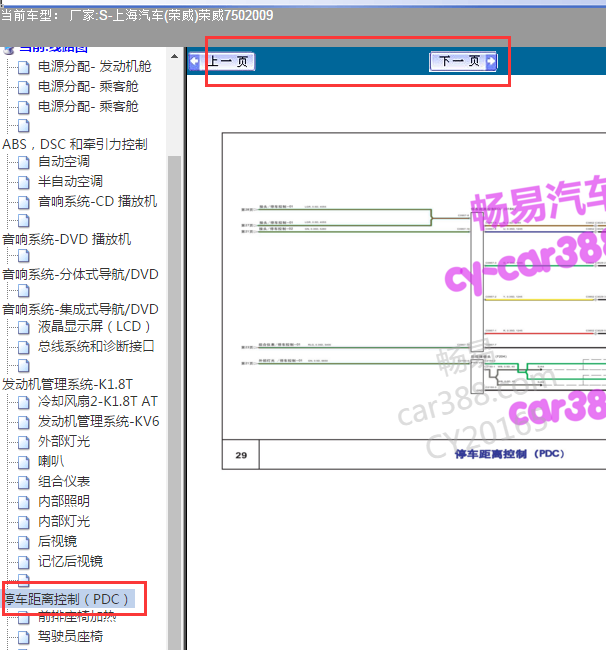Go to next page with 下一页 button
Screen dimensions: 606x650
tap(463, 62)
